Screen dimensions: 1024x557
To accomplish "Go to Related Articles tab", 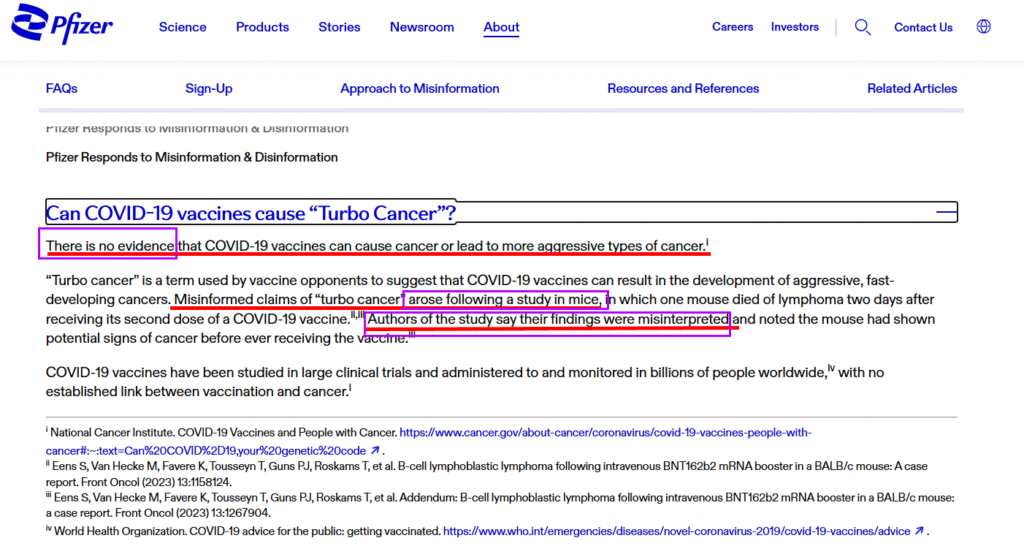I will (912, 88).
